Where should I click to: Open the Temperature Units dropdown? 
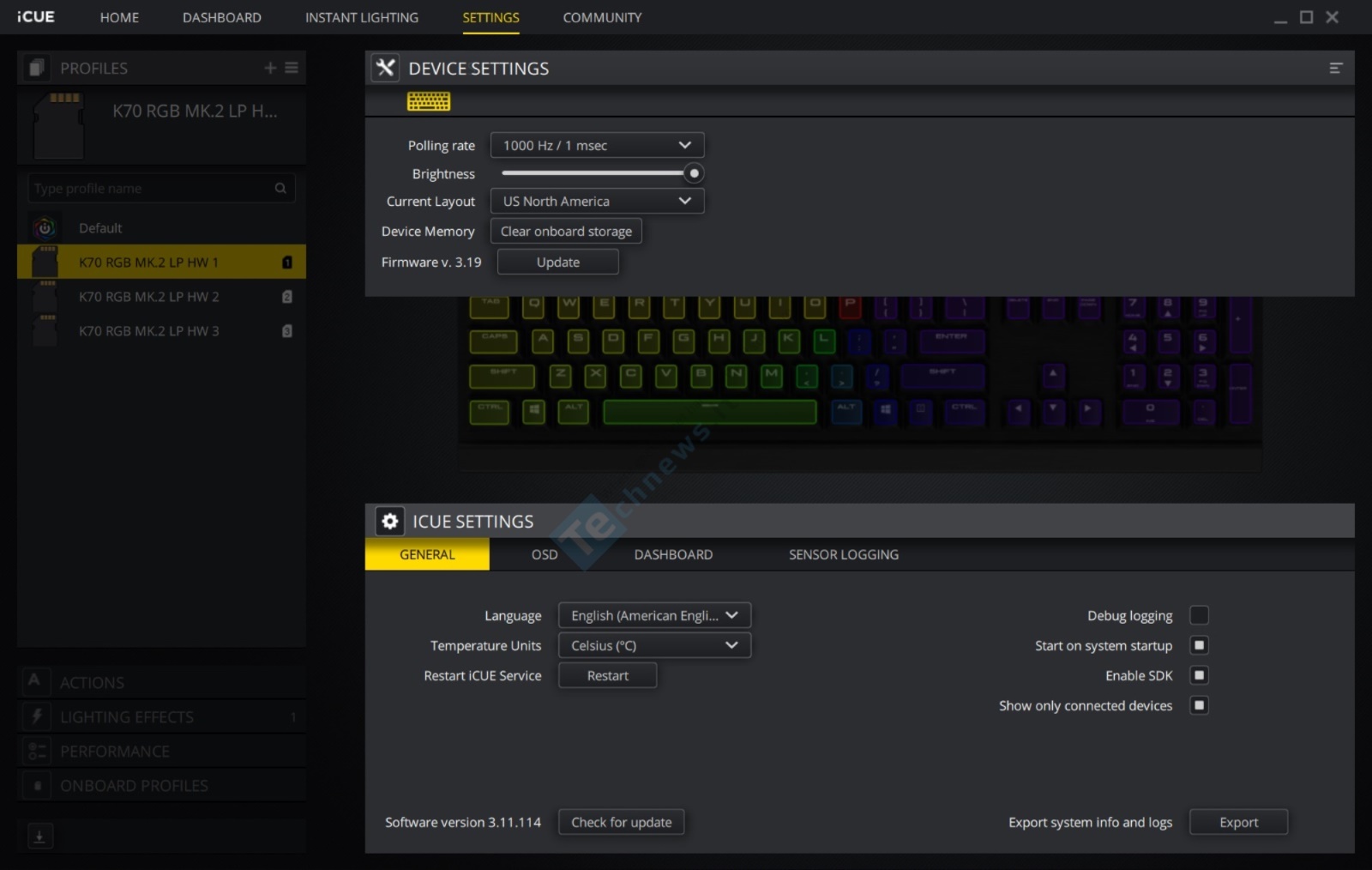coord(654,645)
